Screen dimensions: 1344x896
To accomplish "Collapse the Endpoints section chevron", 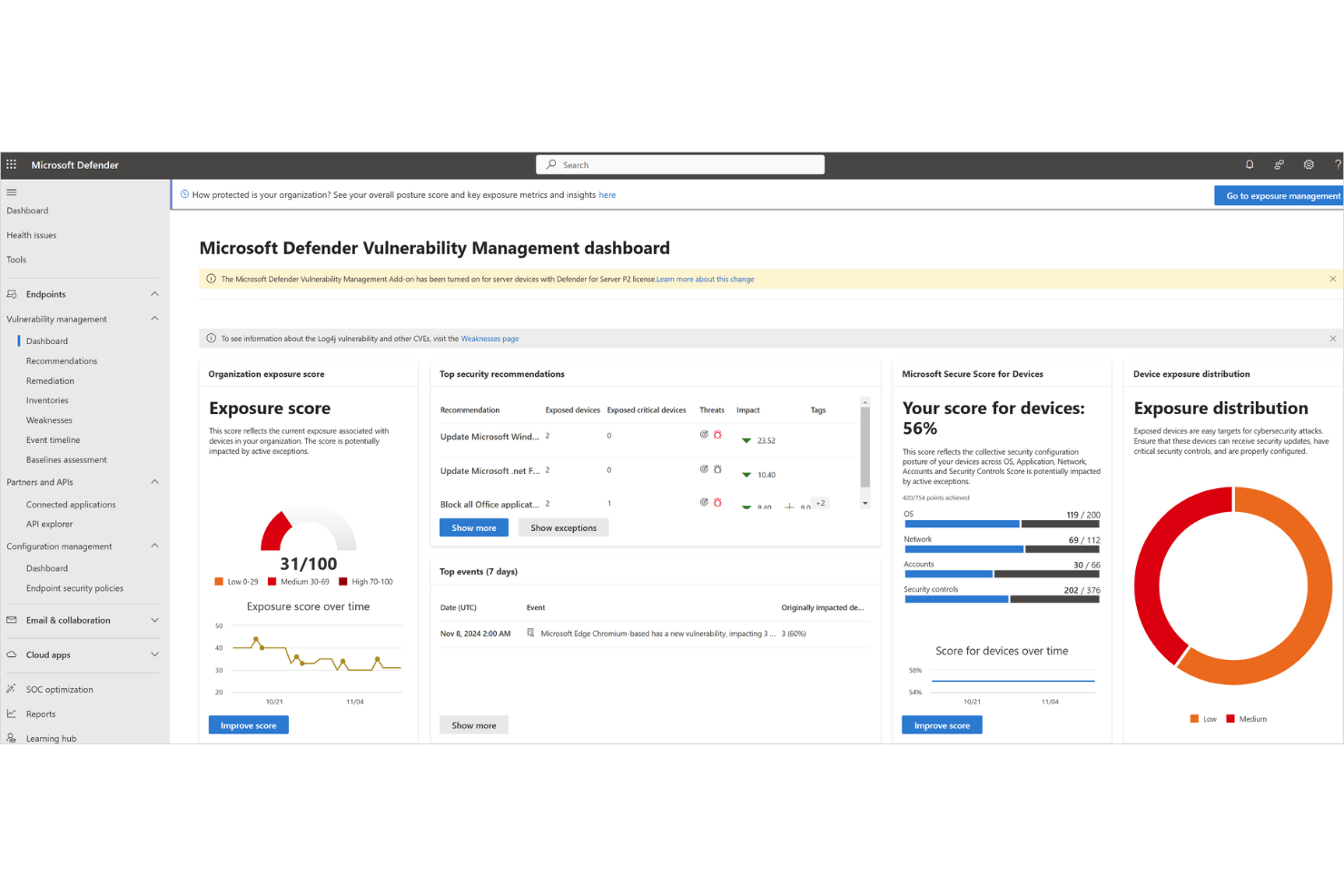I will 154,294.
